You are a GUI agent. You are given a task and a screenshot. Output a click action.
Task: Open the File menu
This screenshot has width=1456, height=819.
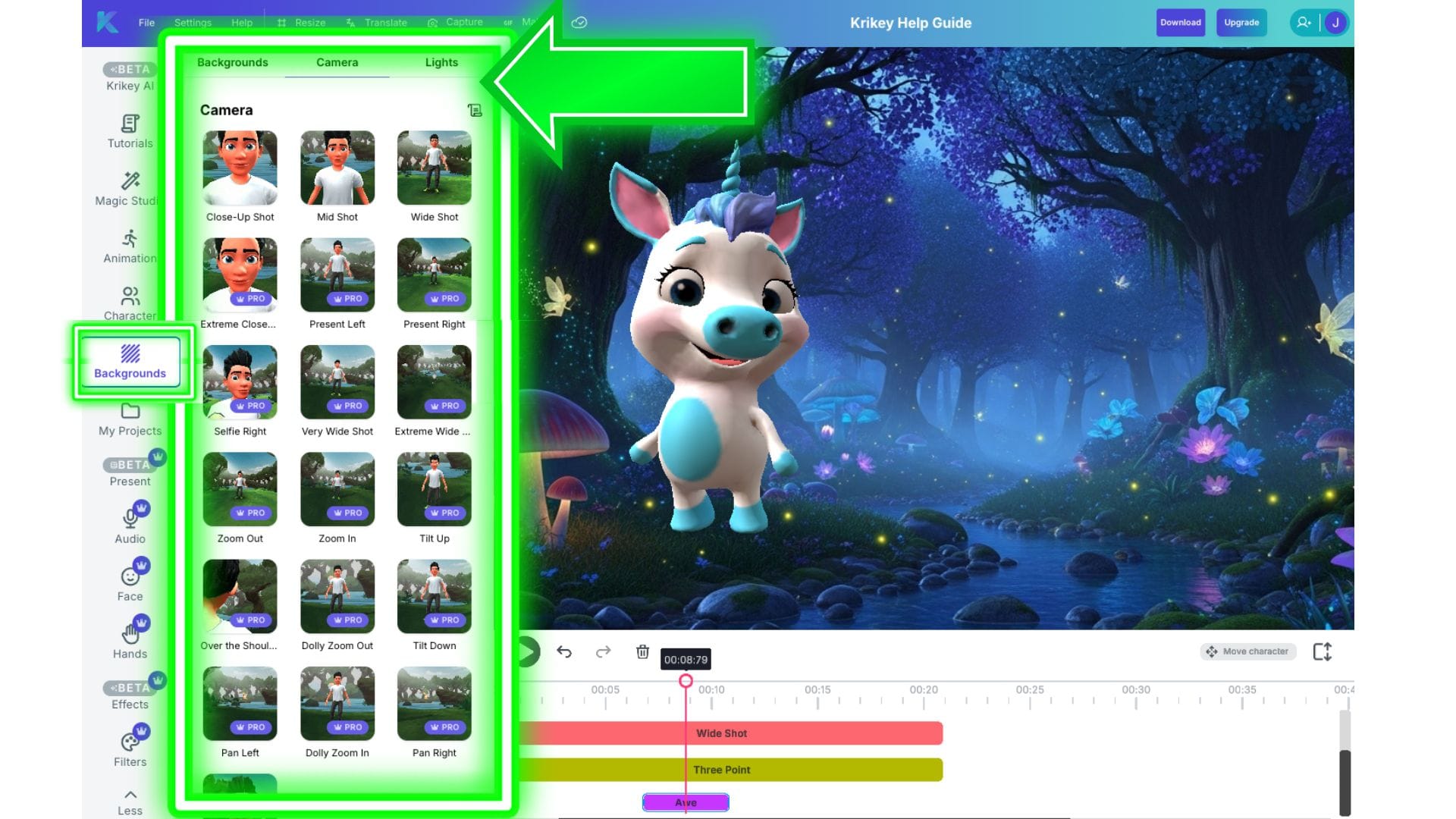click(146, 23)
